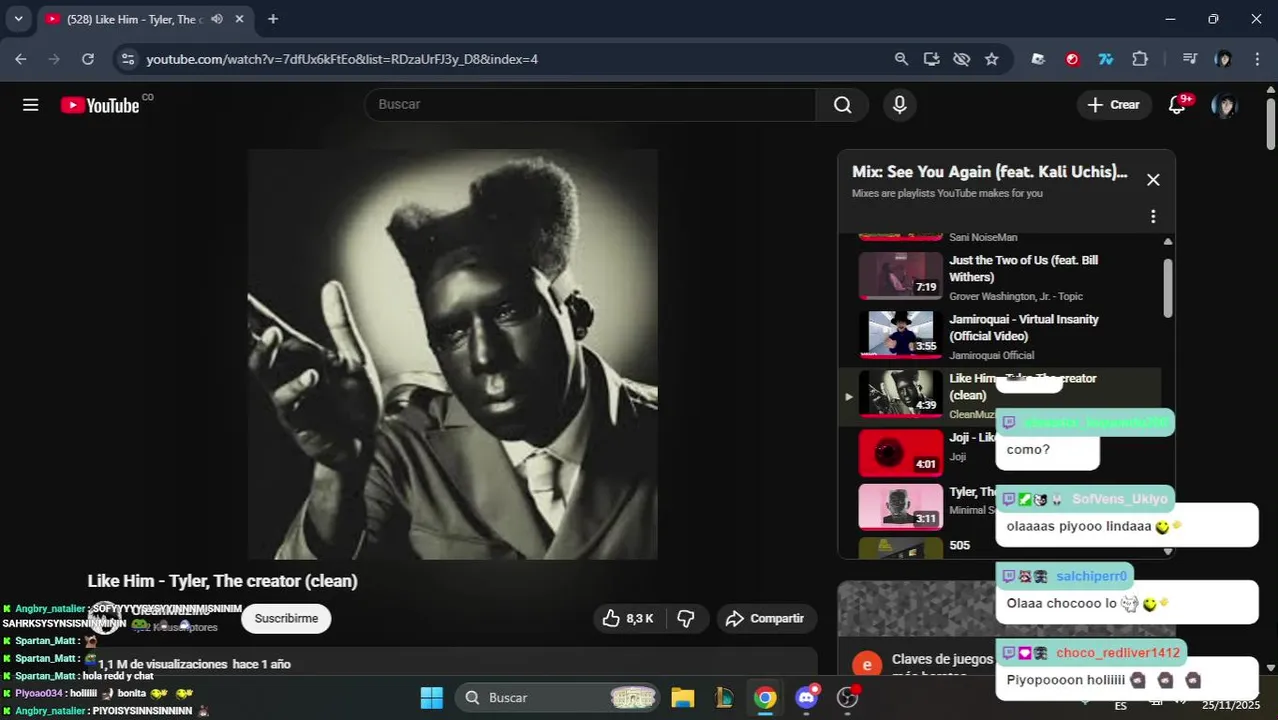Open File Explorer from the taskbar
The height and width of the screenshot is (720, 1278).
click(683, 698)
